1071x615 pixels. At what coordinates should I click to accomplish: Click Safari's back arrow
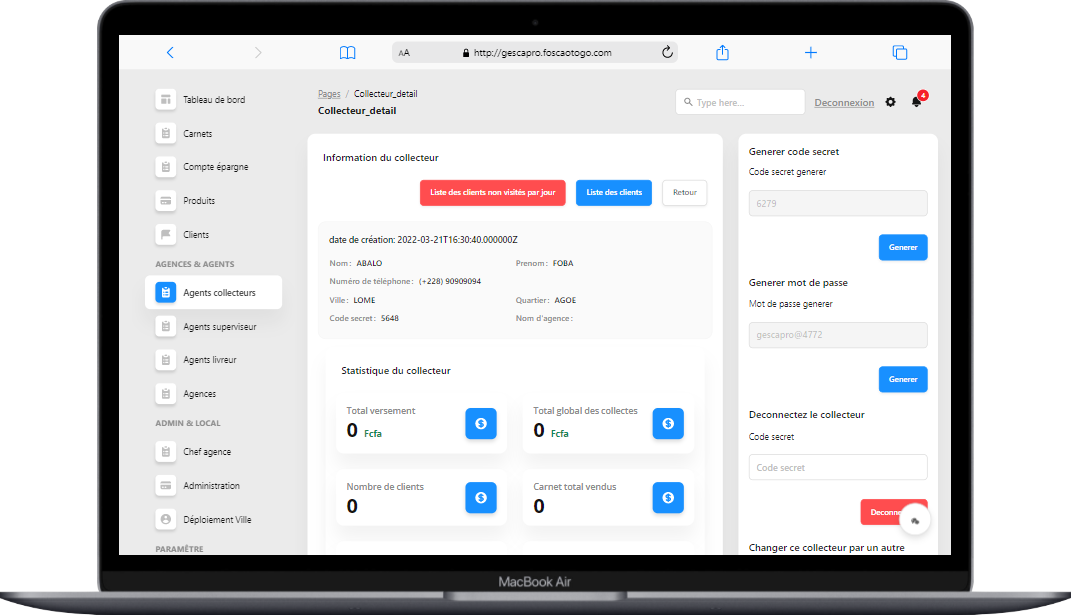[170, 53]
